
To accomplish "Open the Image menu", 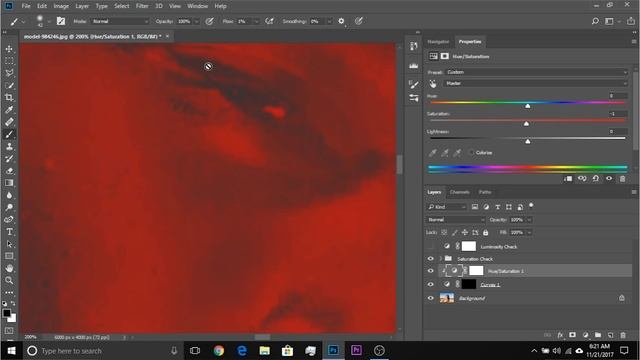I will (x=61, y=6).
